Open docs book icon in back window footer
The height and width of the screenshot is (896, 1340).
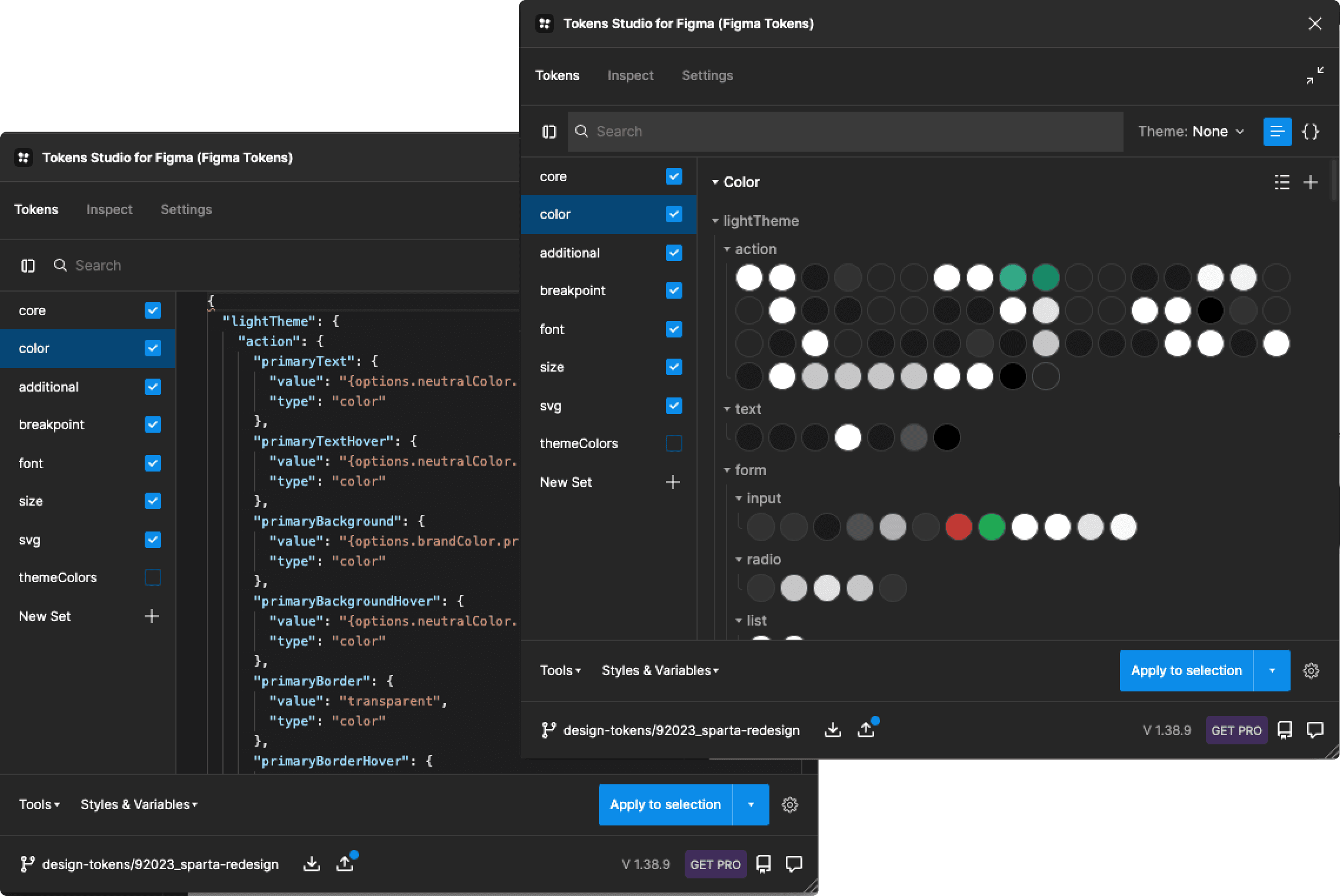coord(764,864)
